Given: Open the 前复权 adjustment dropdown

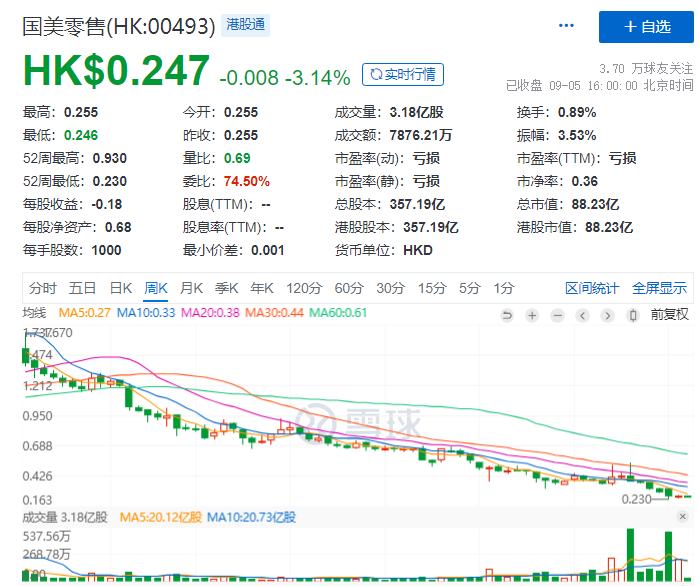Looking at the screenshot, I should [x=669, y=315].
